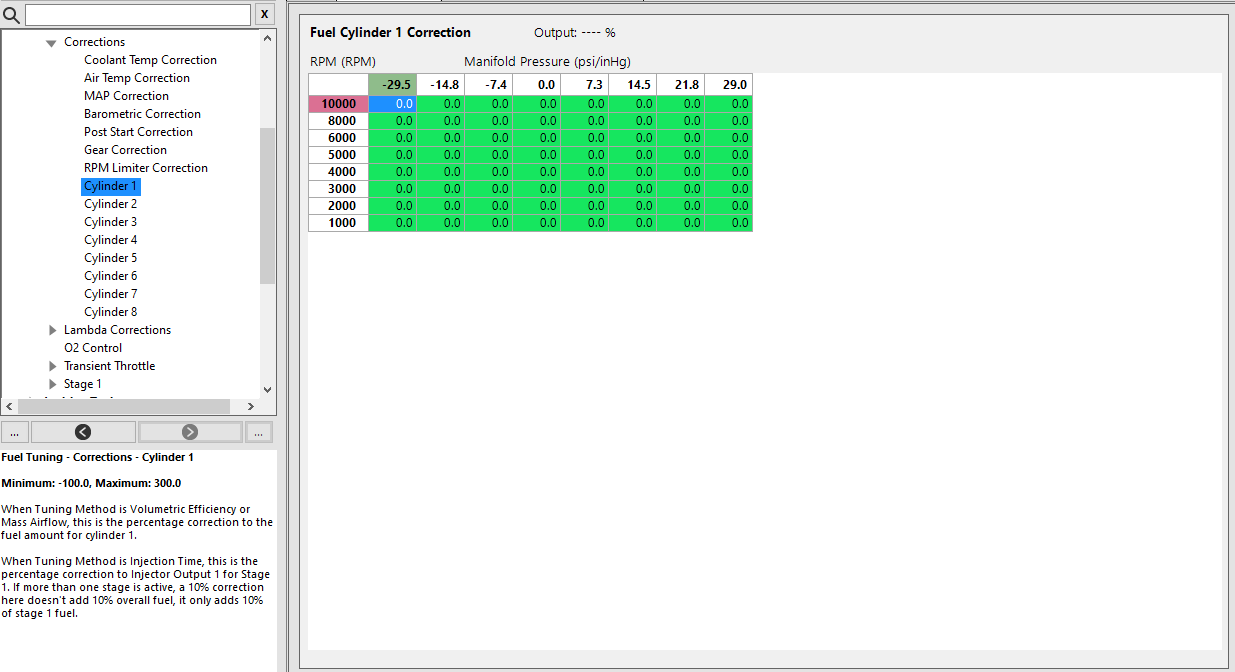The height and width of the screenshot is (672, 1235).
Task: Select Barometric Correction
Action: pos(142,114)
